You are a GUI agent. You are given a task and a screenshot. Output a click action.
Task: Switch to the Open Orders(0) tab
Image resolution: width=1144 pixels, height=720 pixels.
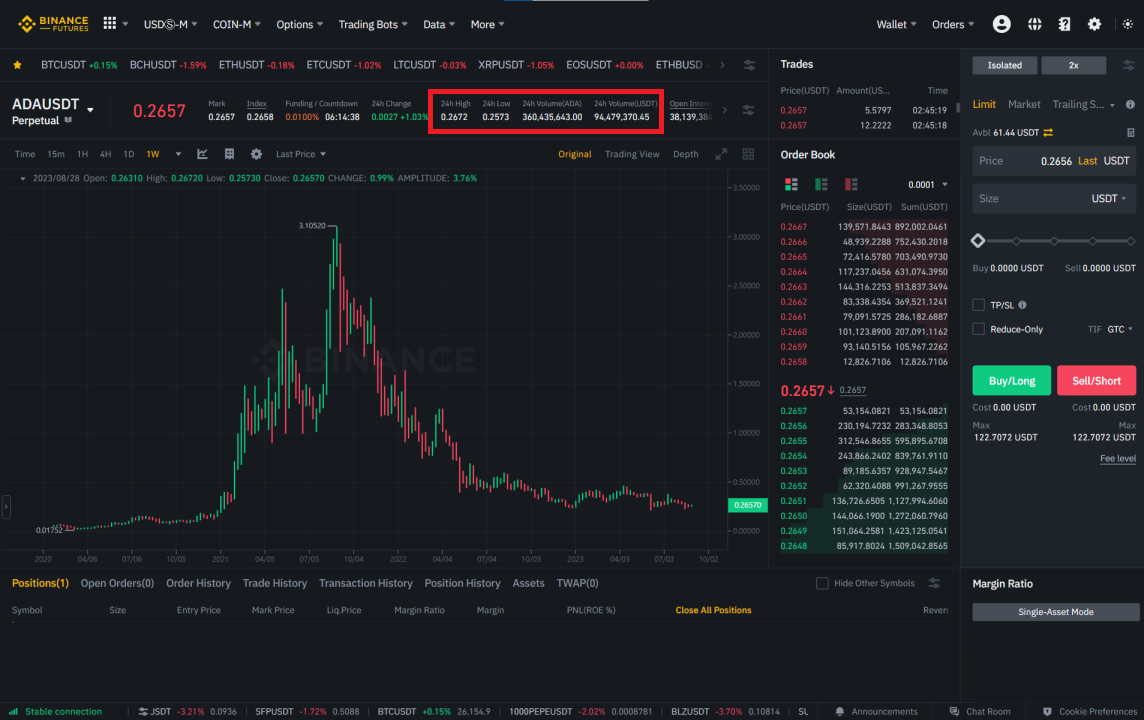point(117,583)
